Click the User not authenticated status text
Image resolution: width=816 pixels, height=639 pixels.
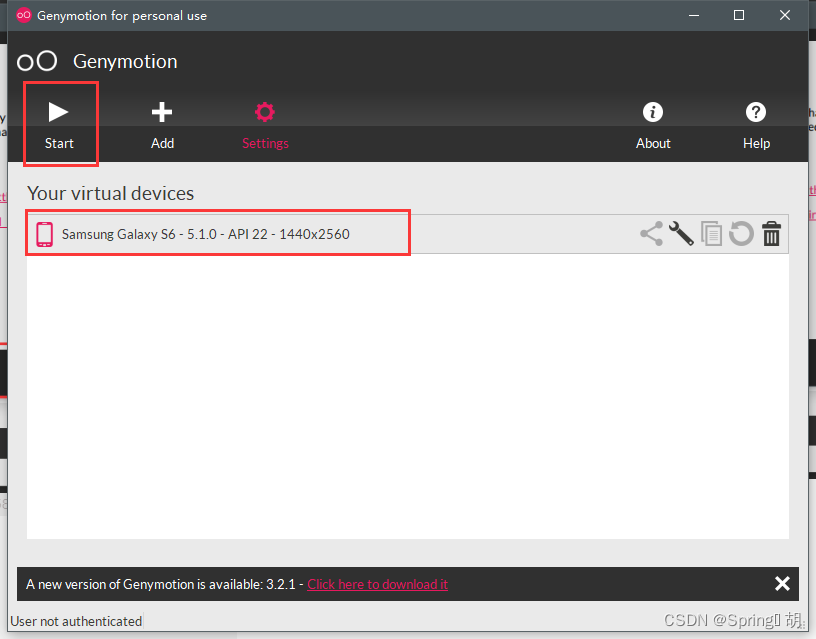click(76, 621)
